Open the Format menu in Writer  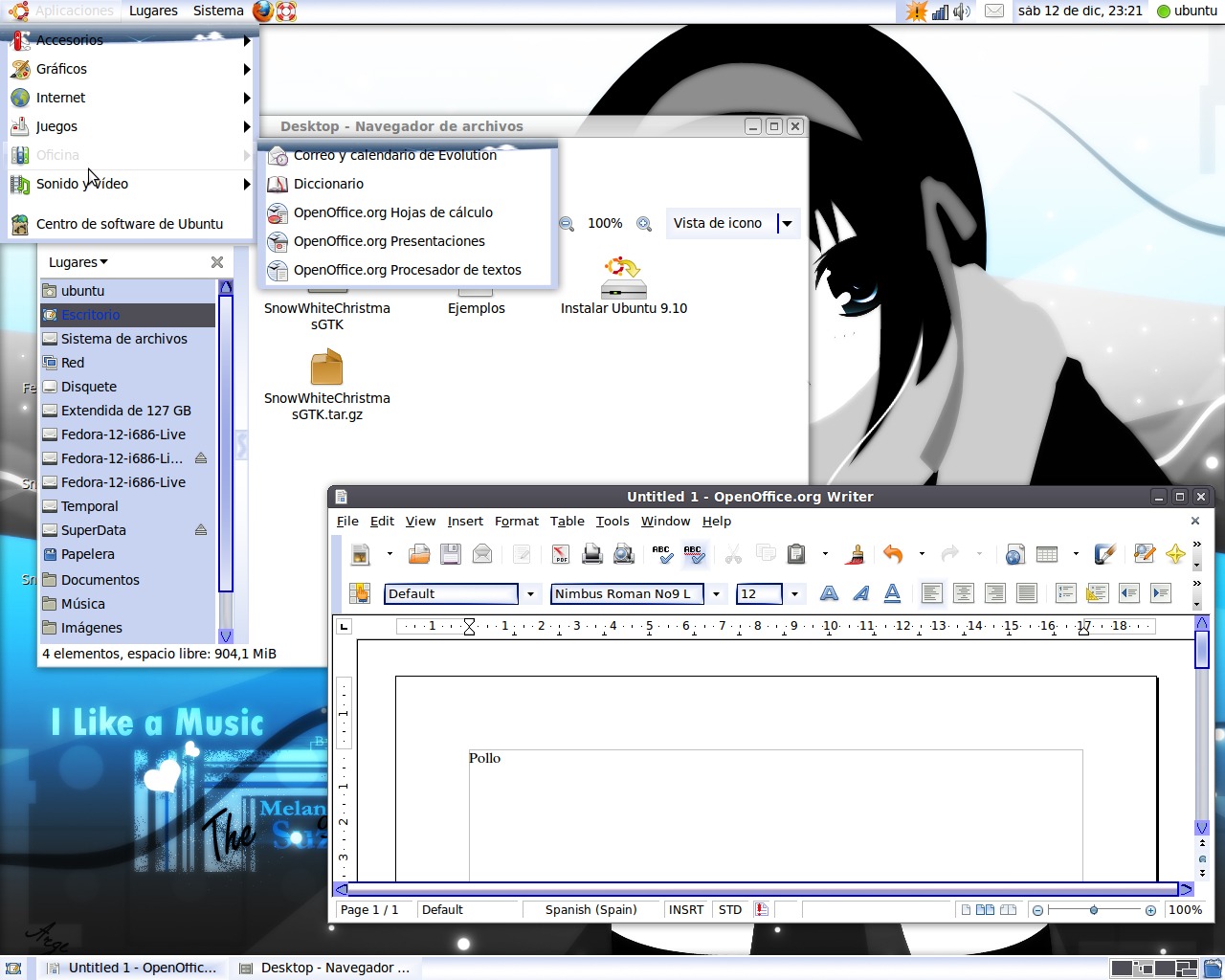[517, 522]
